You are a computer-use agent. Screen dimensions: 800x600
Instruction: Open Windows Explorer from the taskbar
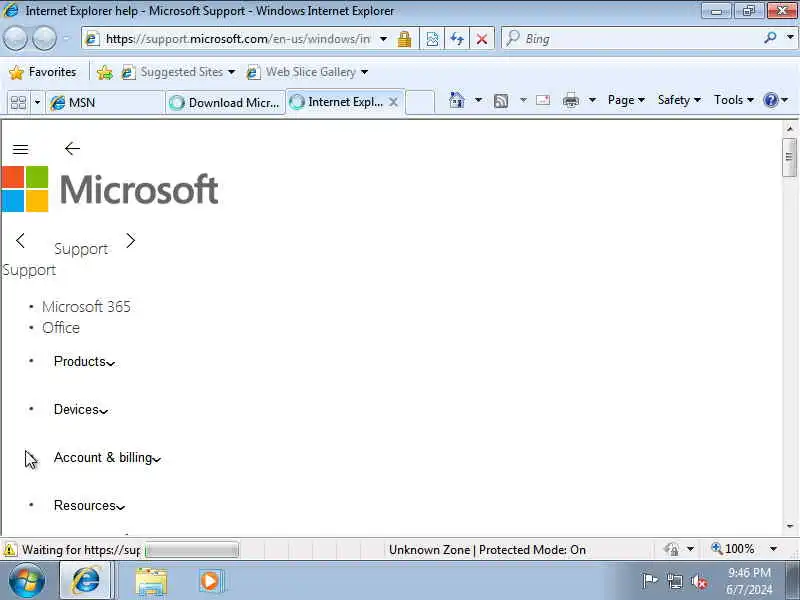pyautogui.click(x=152, y=582)
